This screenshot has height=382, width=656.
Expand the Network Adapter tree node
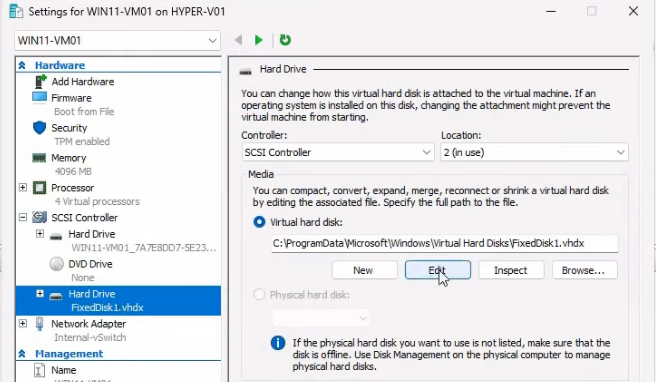(x=23, y=323)
